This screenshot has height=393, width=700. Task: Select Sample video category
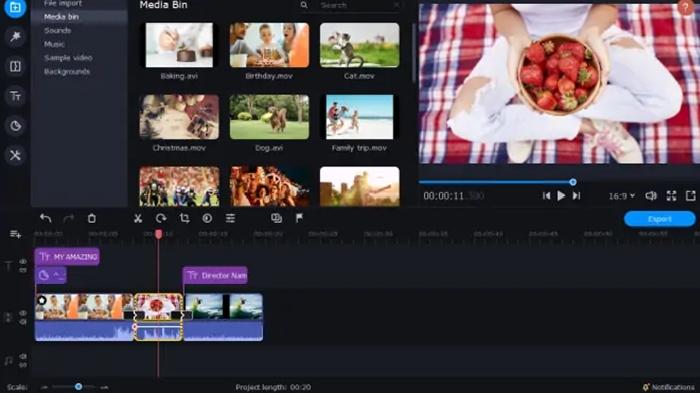tap(68, 58)
